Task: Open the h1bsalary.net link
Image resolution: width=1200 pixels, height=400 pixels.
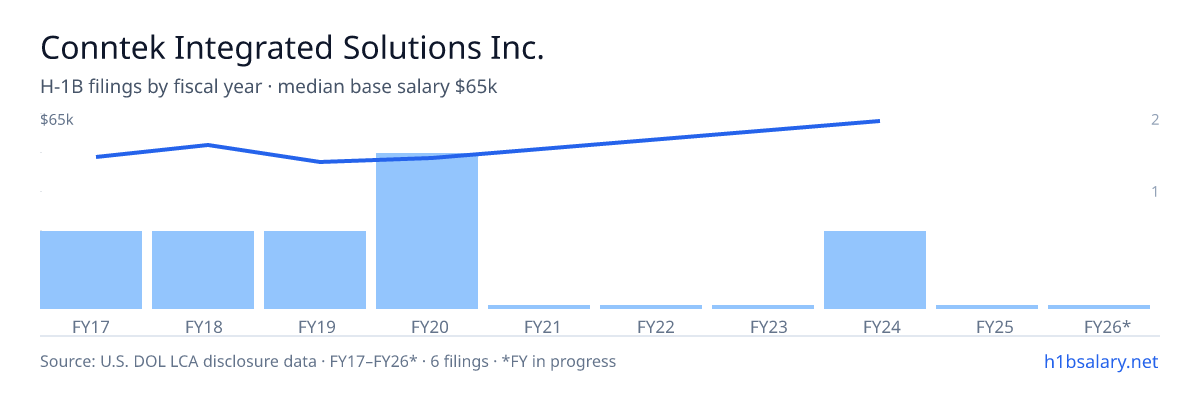Action: (1100, 361)
